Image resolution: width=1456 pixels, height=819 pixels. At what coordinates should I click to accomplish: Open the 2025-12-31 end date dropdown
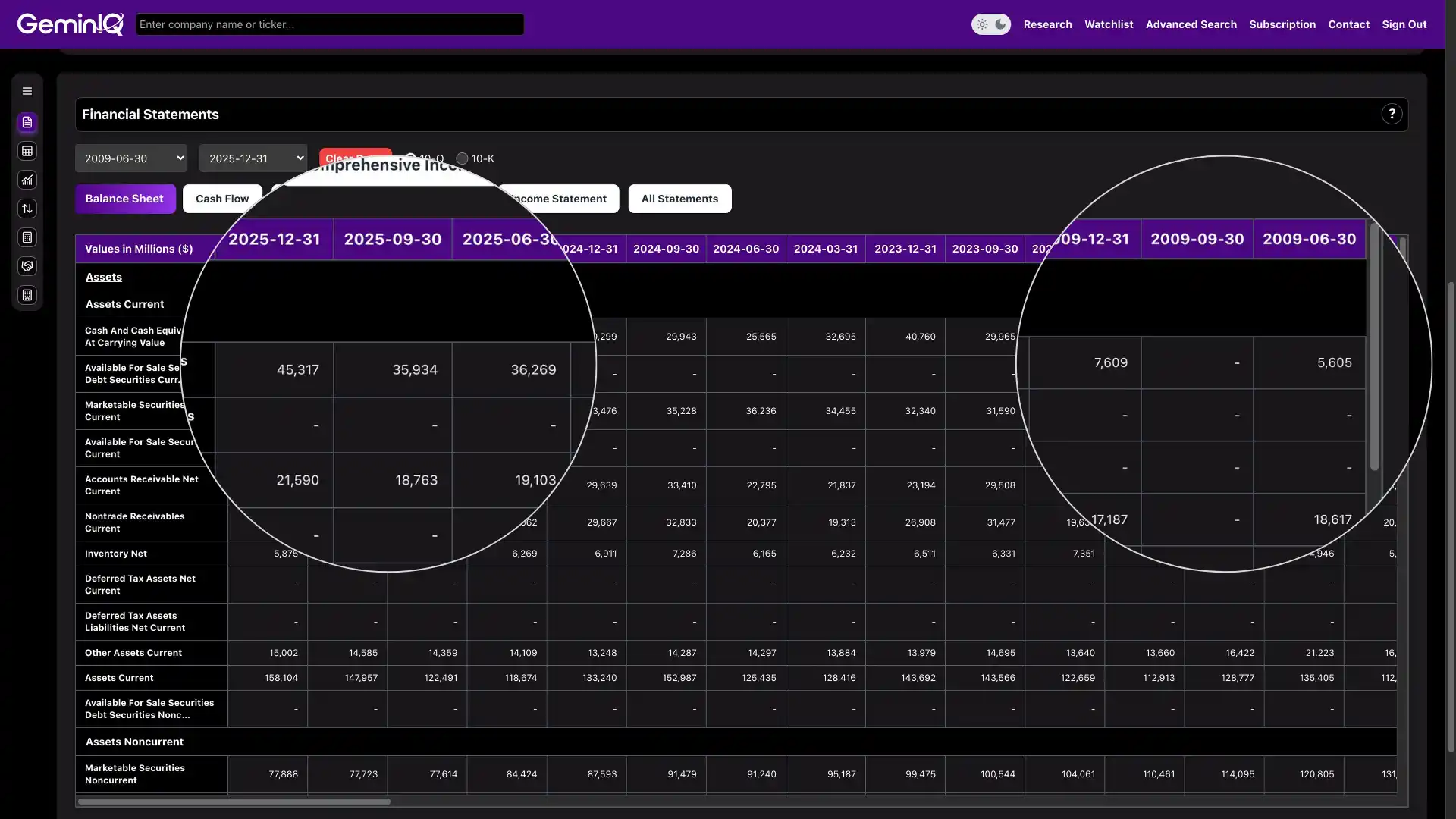pyautogui.click(x=253, y=158)
